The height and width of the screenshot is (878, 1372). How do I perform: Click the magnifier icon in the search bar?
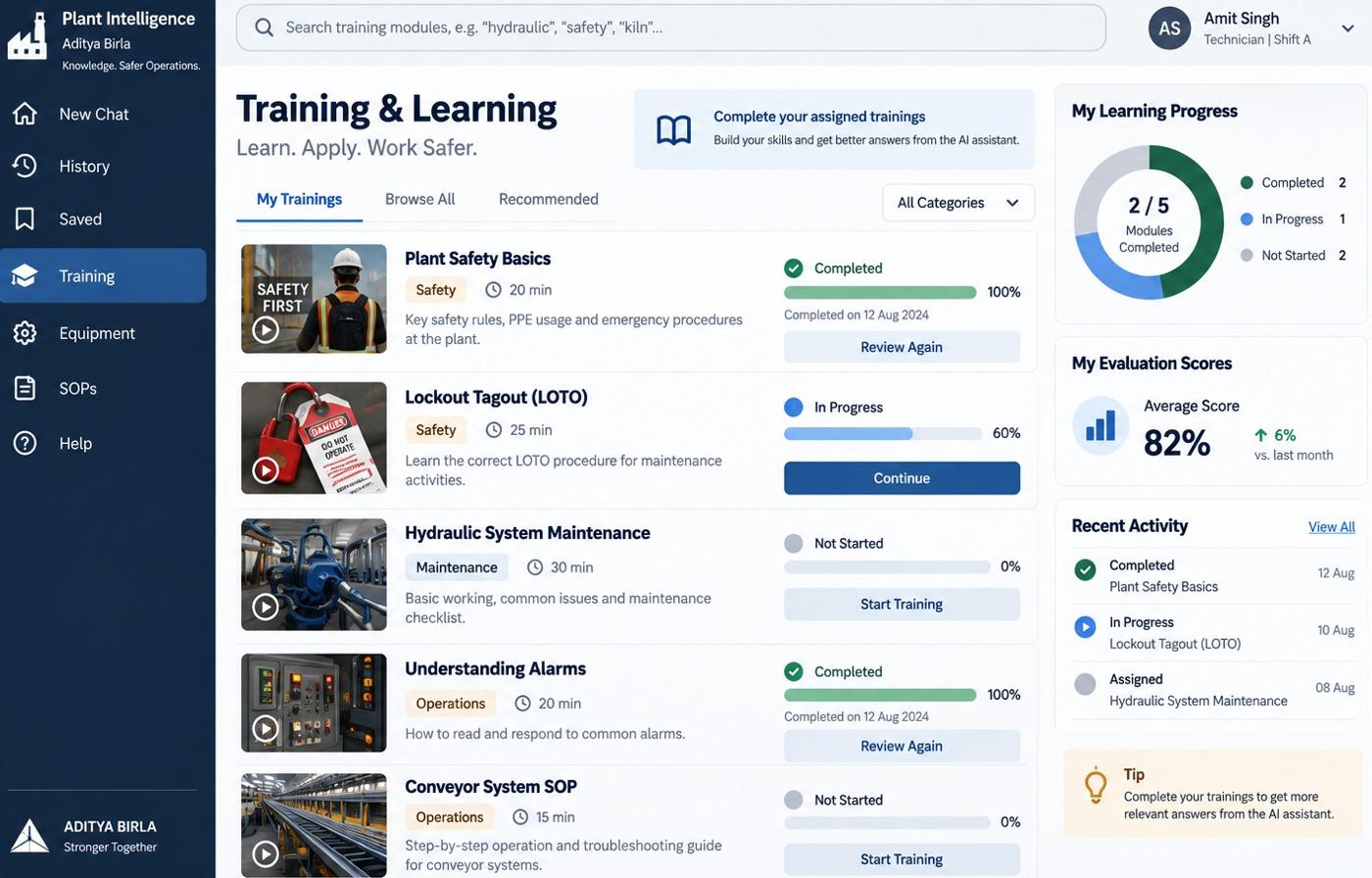point(264,27)
